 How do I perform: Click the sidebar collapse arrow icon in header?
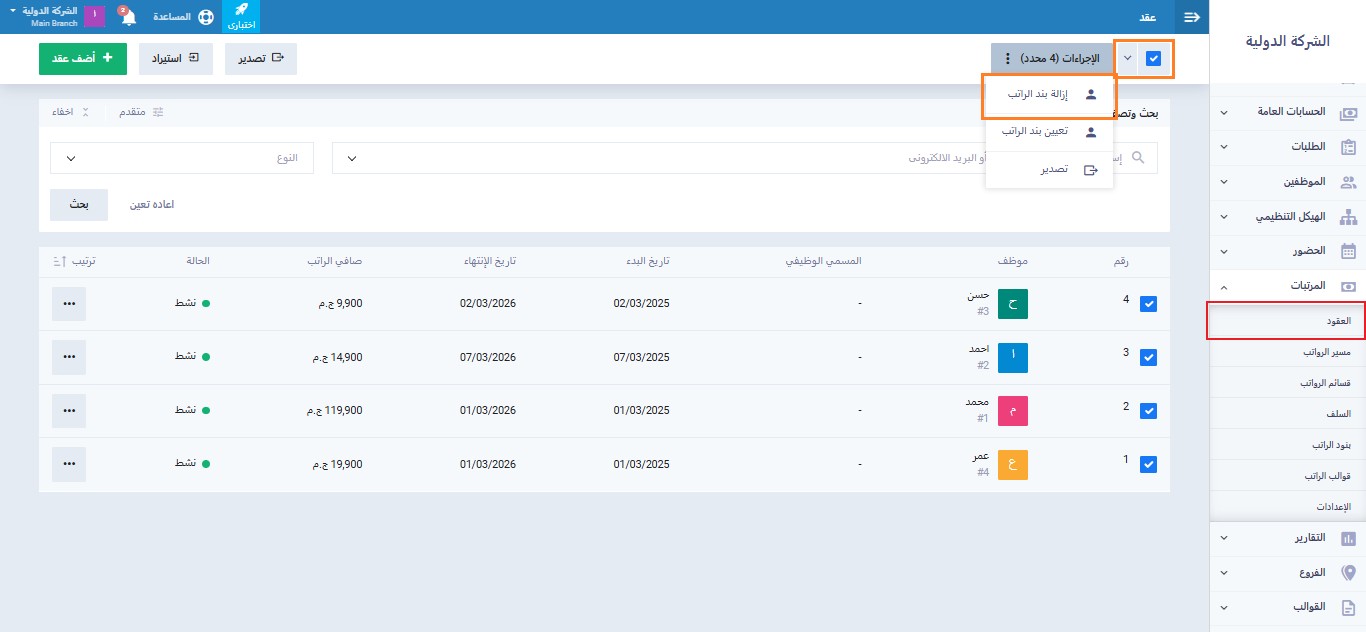click(x=1191, y=17)
